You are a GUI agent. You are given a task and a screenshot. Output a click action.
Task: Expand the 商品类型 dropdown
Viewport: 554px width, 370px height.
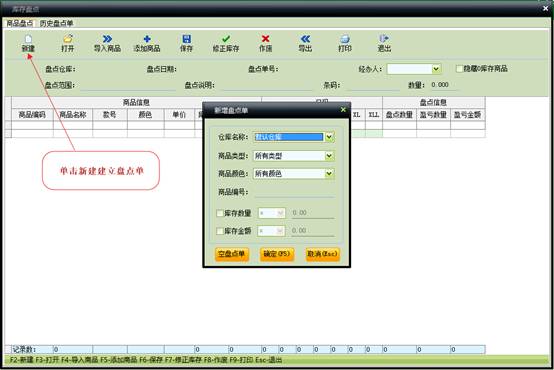329,156
